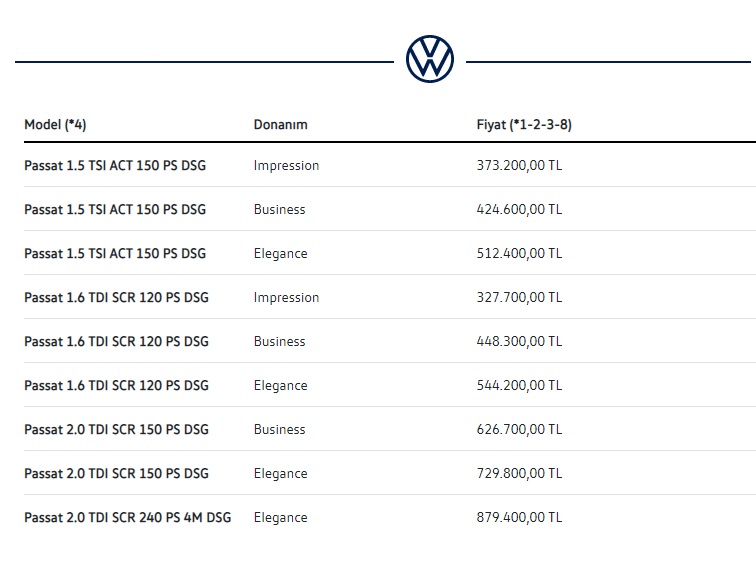Select the 544.200,00 TL price
The height and width of the screenshot is (564, 756).
519,386
